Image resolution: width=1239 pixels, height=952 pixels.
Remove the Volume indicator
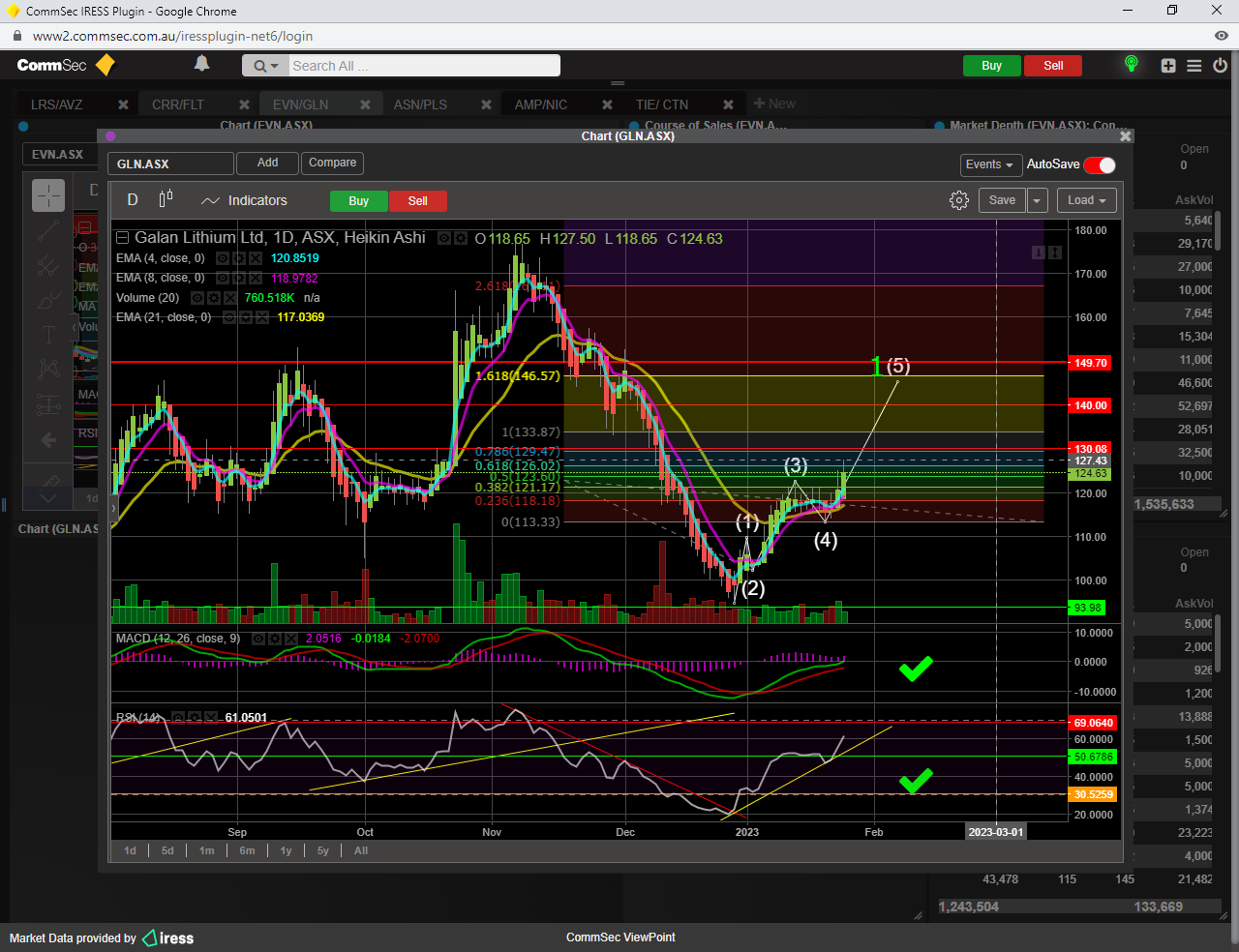point(230,298)
